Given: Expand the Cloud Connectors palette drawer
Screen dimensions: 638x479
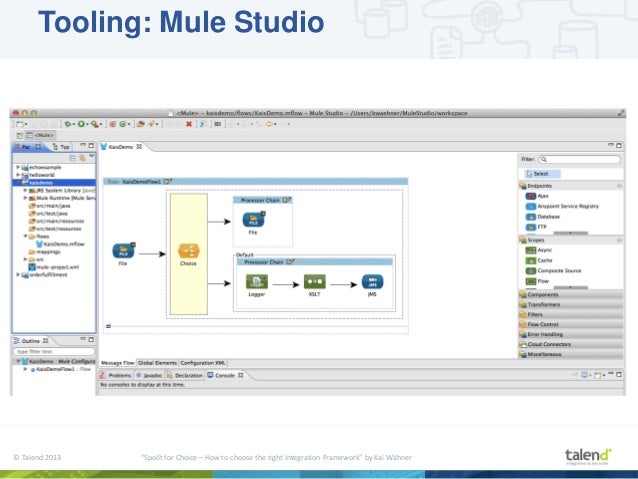Looking at the screenshot, I should click(x=571, y=344).
